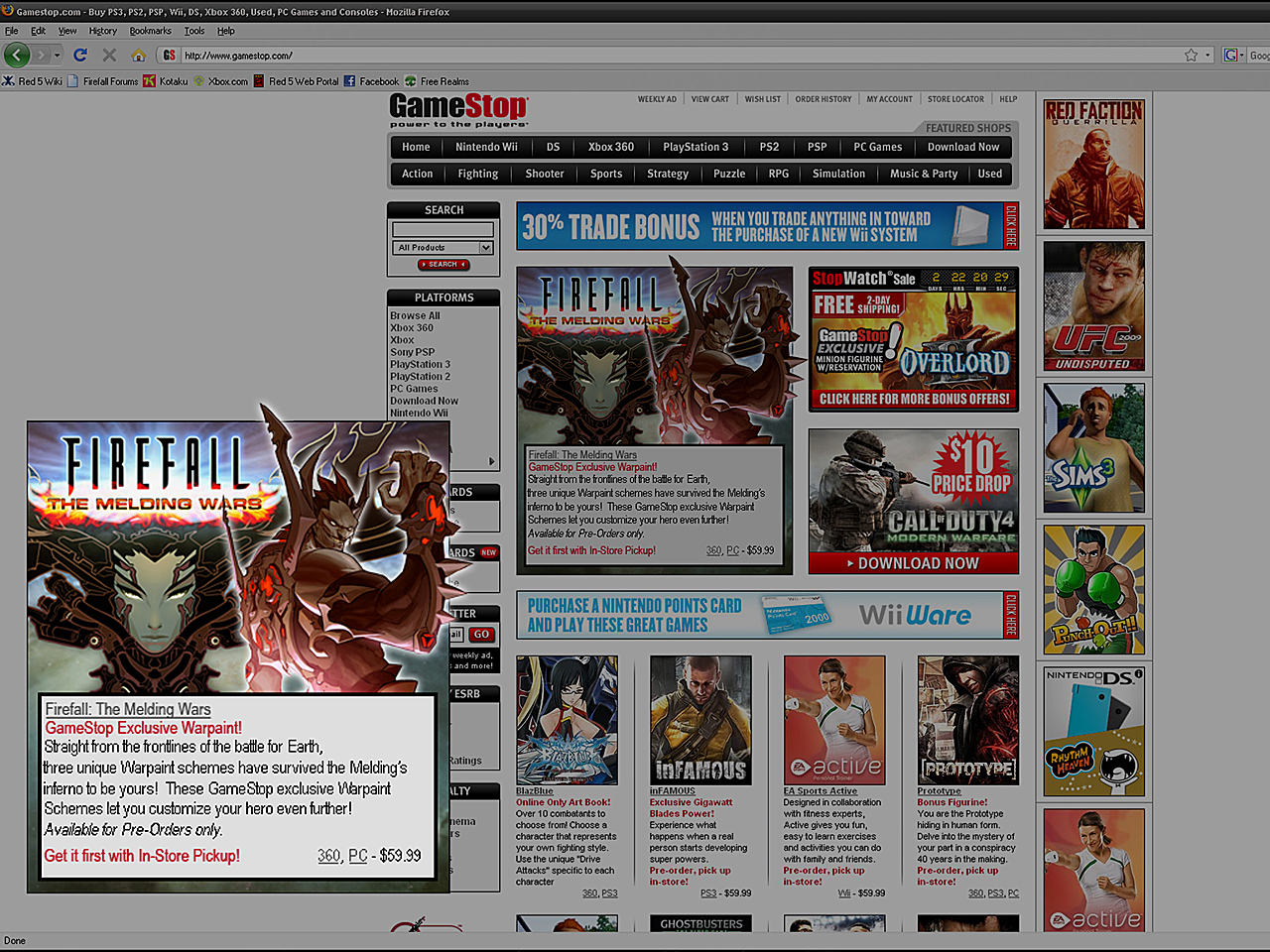Click the Store Locator link
The height and width of the screenshot is (952, 1270).
pyautogui.click(x=955, y=99)
